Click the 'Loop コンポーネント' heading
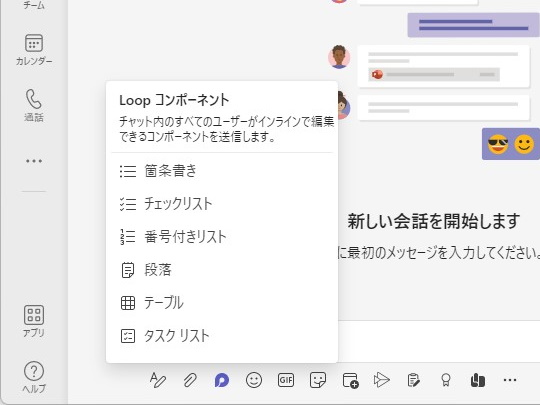The width and height of the screenshot is (540, 405). coord(174,100)
